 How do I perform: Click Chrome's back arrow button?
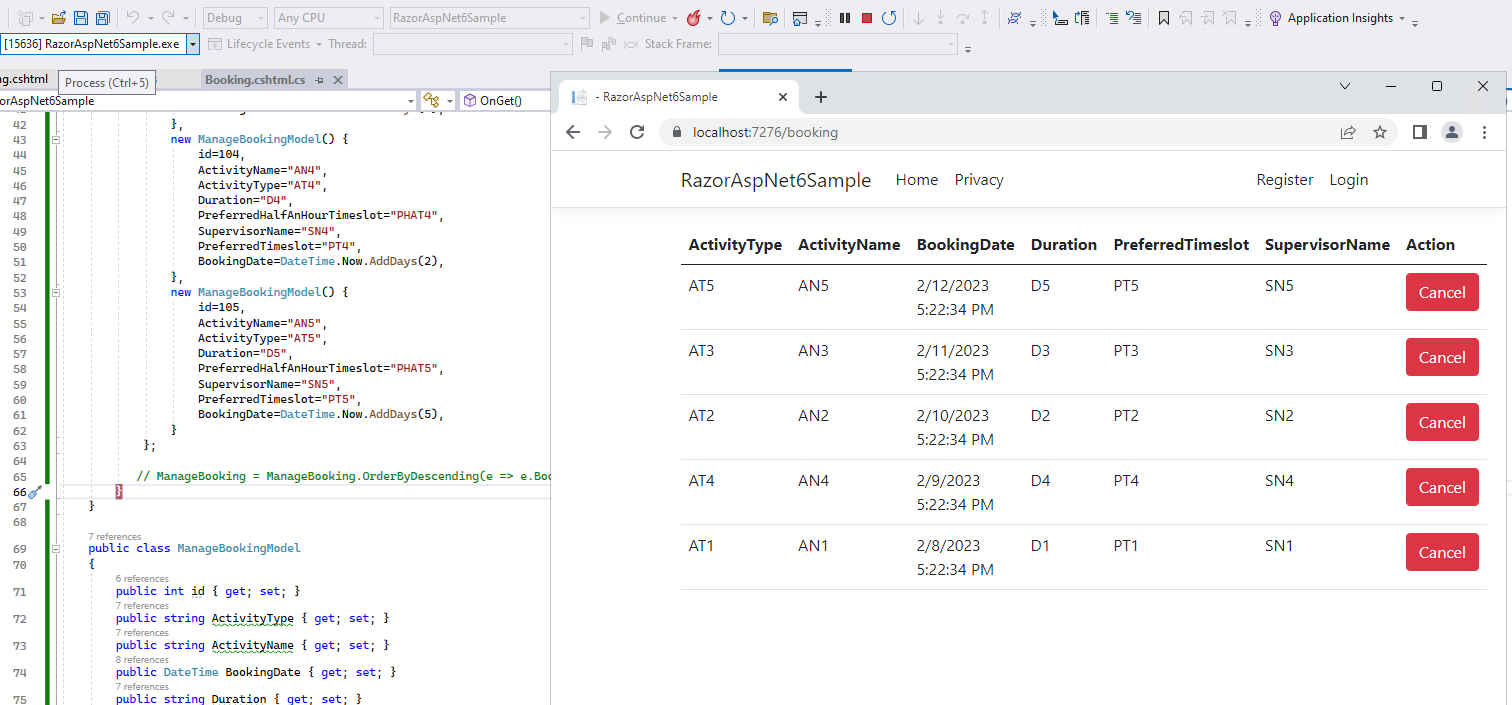(573, 132)
